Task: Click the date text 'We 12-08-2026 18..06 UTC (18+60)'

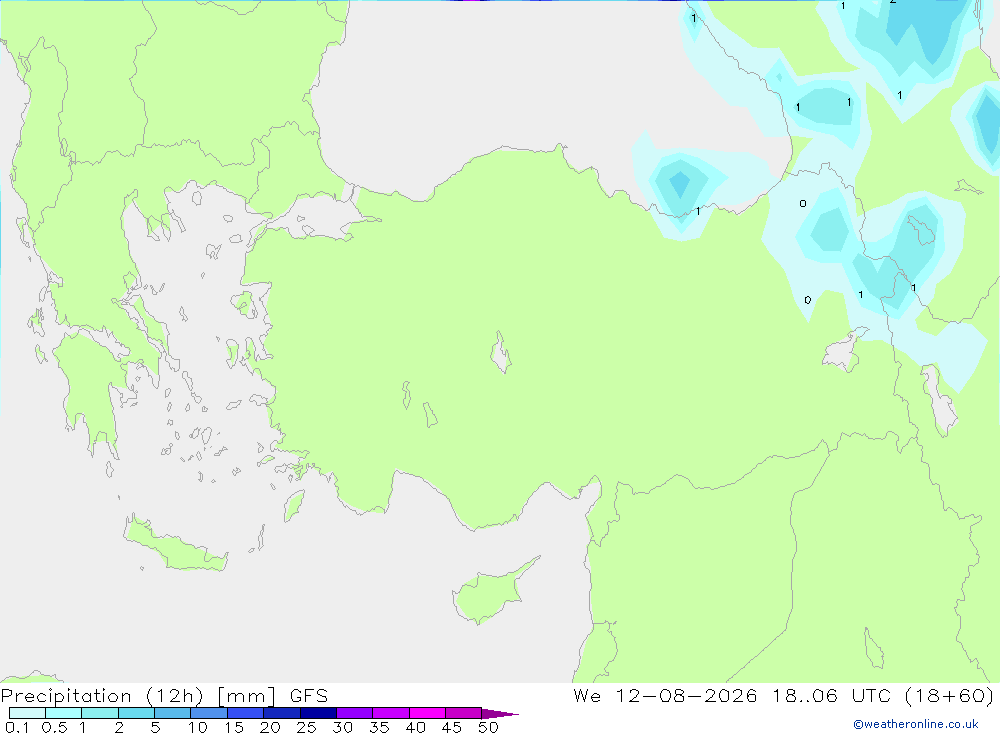Action: [784, 695]
